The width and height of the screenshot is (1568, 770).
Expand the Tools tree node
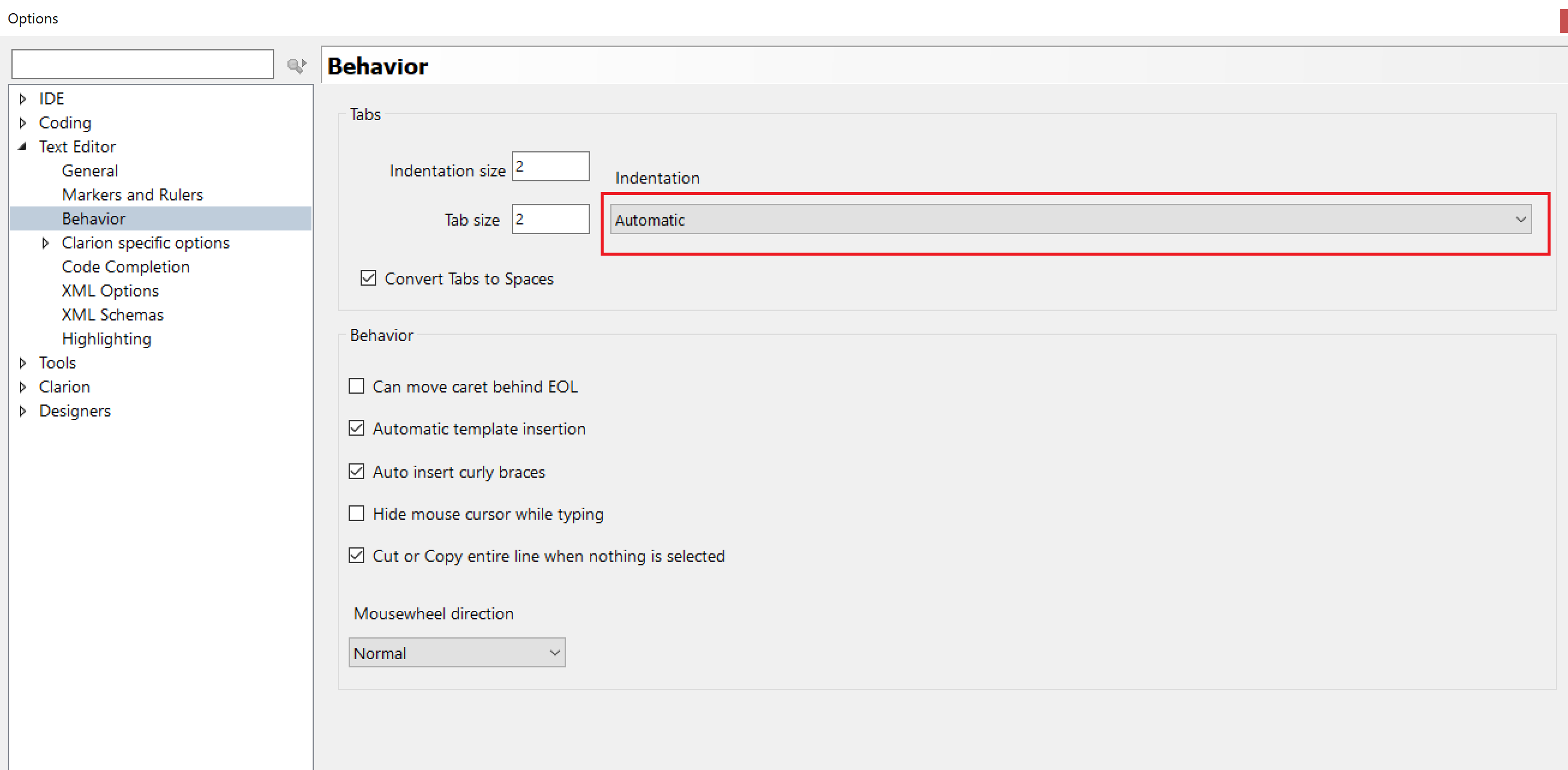[x=23, y=362]
